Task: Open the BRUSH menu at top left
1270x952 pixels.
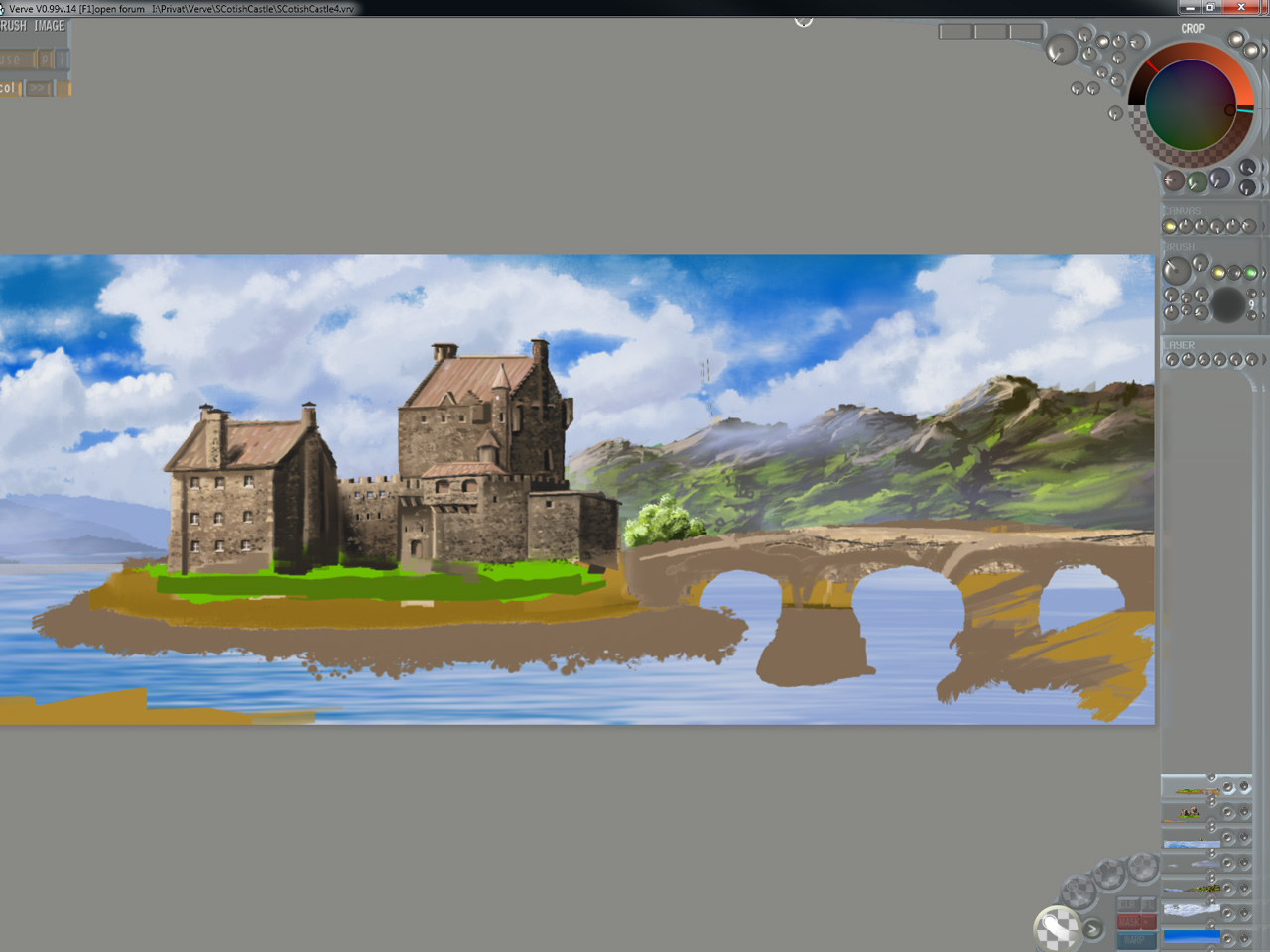Action: coord(13,26)
